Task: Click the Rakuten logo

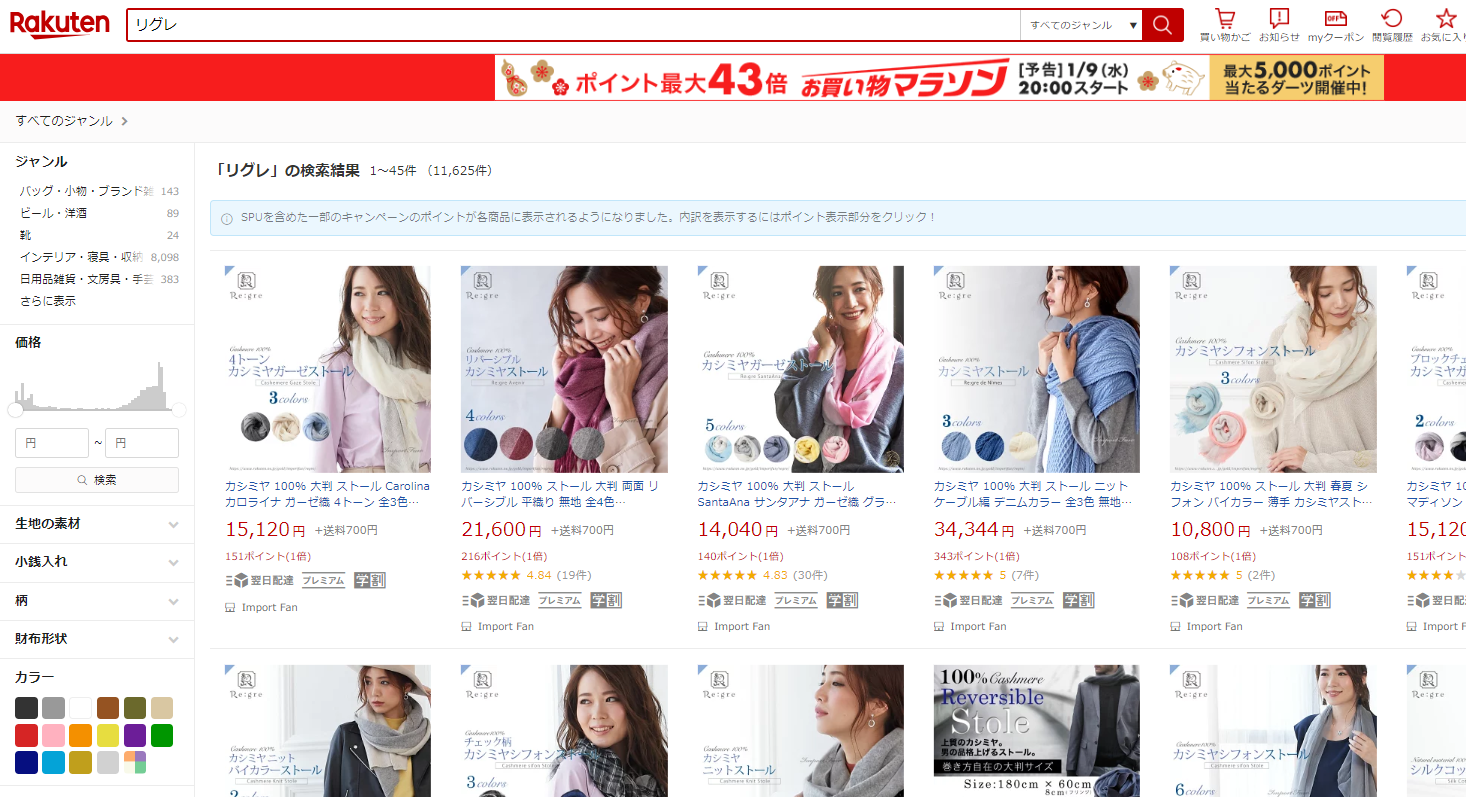Action: tap(60, 24)
